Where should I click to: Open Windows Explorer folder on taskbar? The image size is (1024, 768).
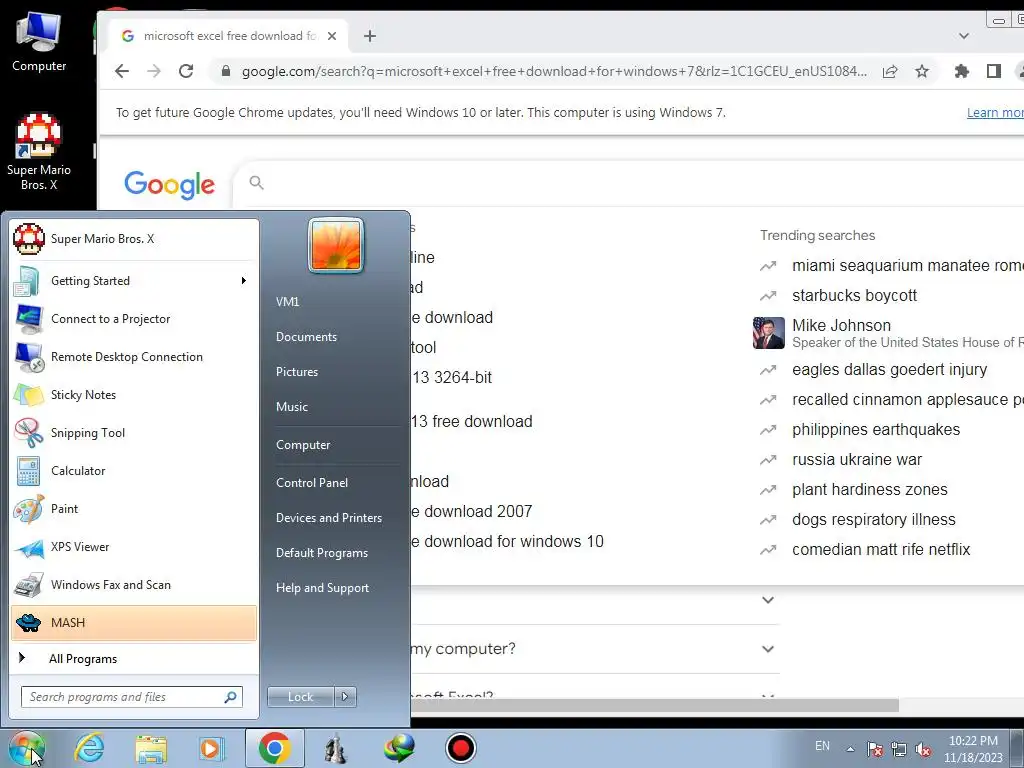tap(151, 748)
